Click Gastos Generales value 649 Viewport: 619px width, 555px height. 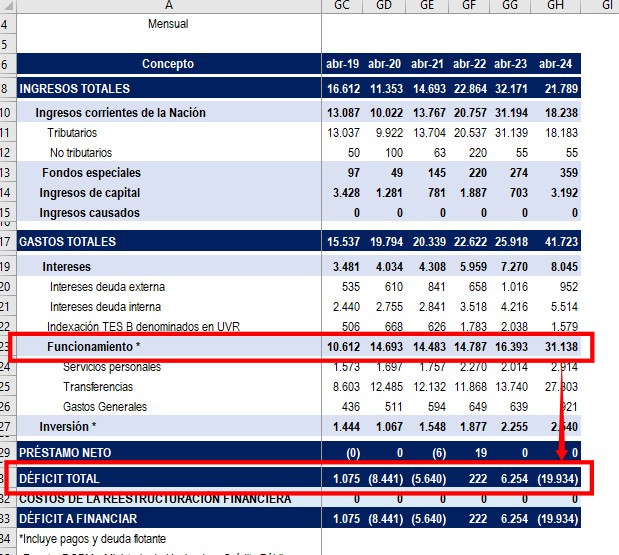click(477, 407)
